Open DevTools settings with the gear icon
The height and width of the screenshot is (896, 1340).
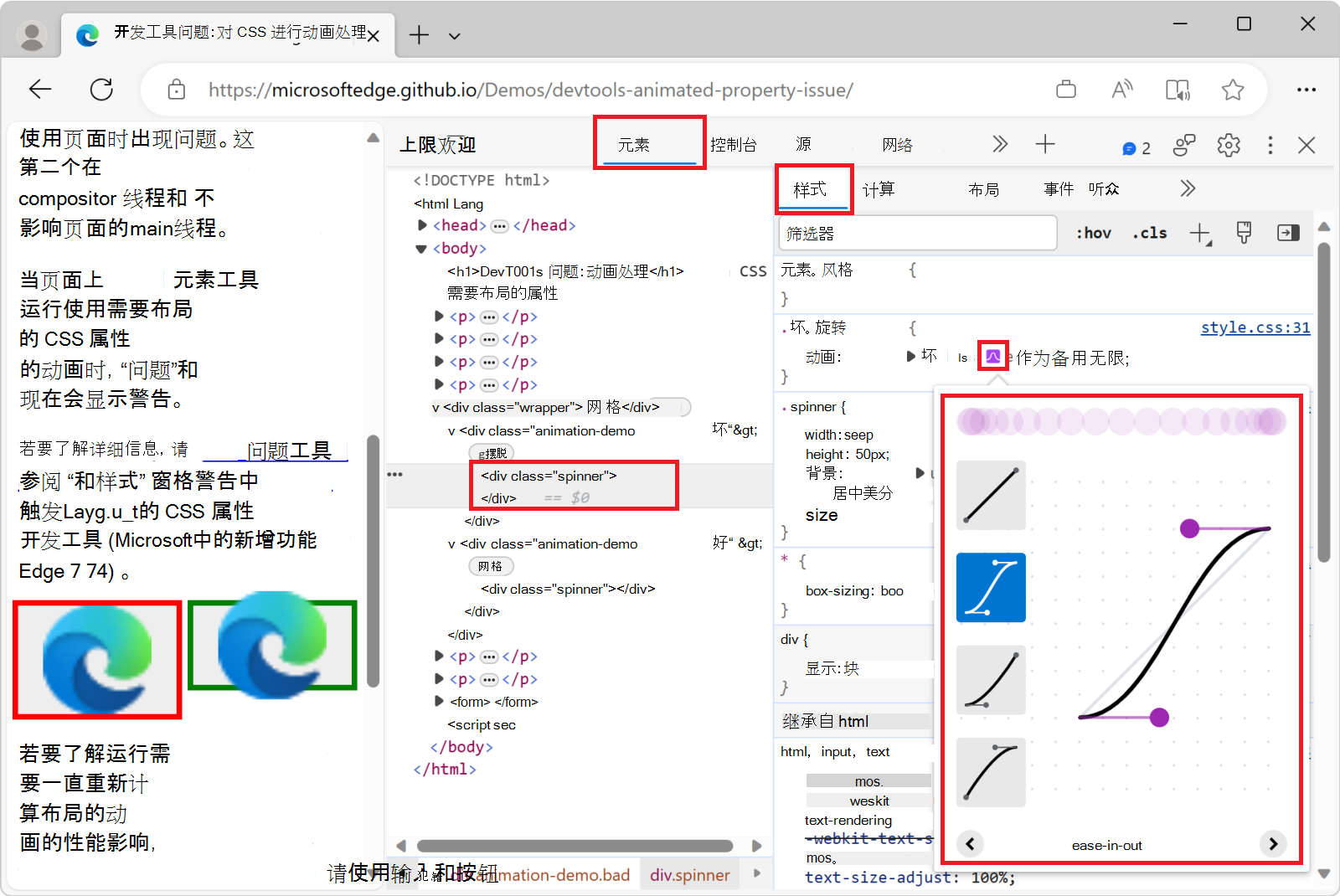click(1229, 145)
